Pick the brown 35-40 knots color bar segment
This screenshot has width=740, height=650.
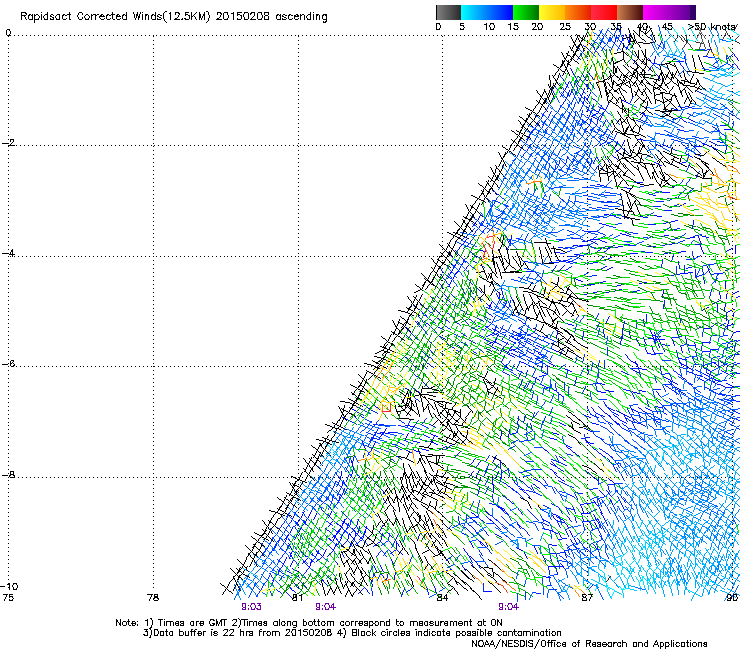[630, 12]
